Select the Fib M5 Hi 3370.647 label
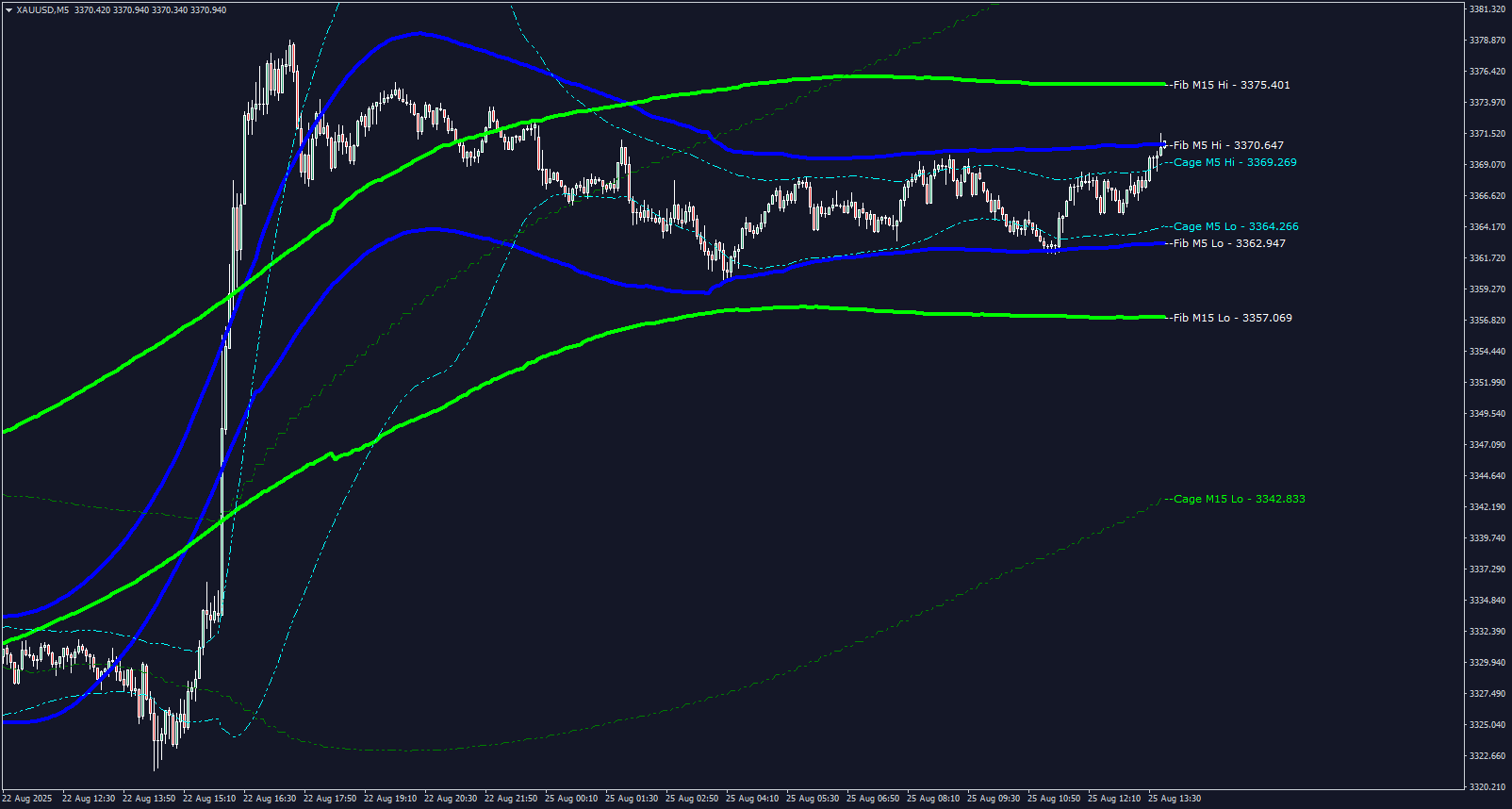Viewport: 1512px width, 809px height. point(1228,145)
